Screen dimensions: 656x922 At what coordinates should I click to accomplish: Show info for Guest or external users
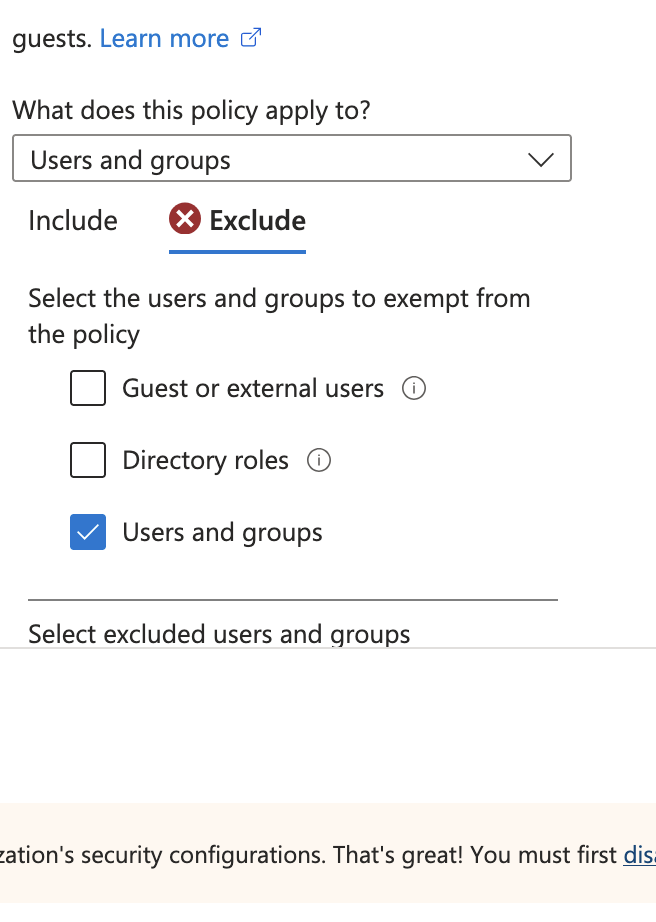(x=414, y=388)
